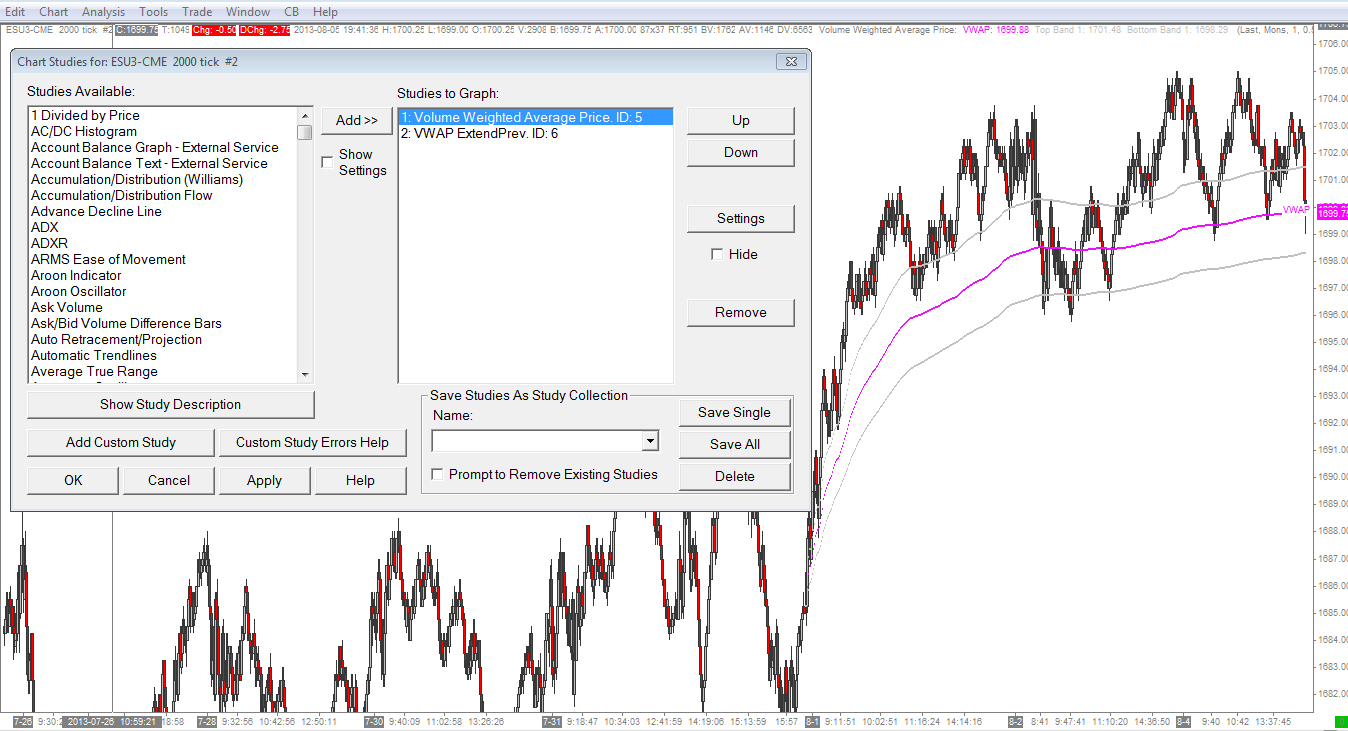Click the 8-1 date marker
This screenshot has height=731, width=1348.
click(x=812, y=721)
